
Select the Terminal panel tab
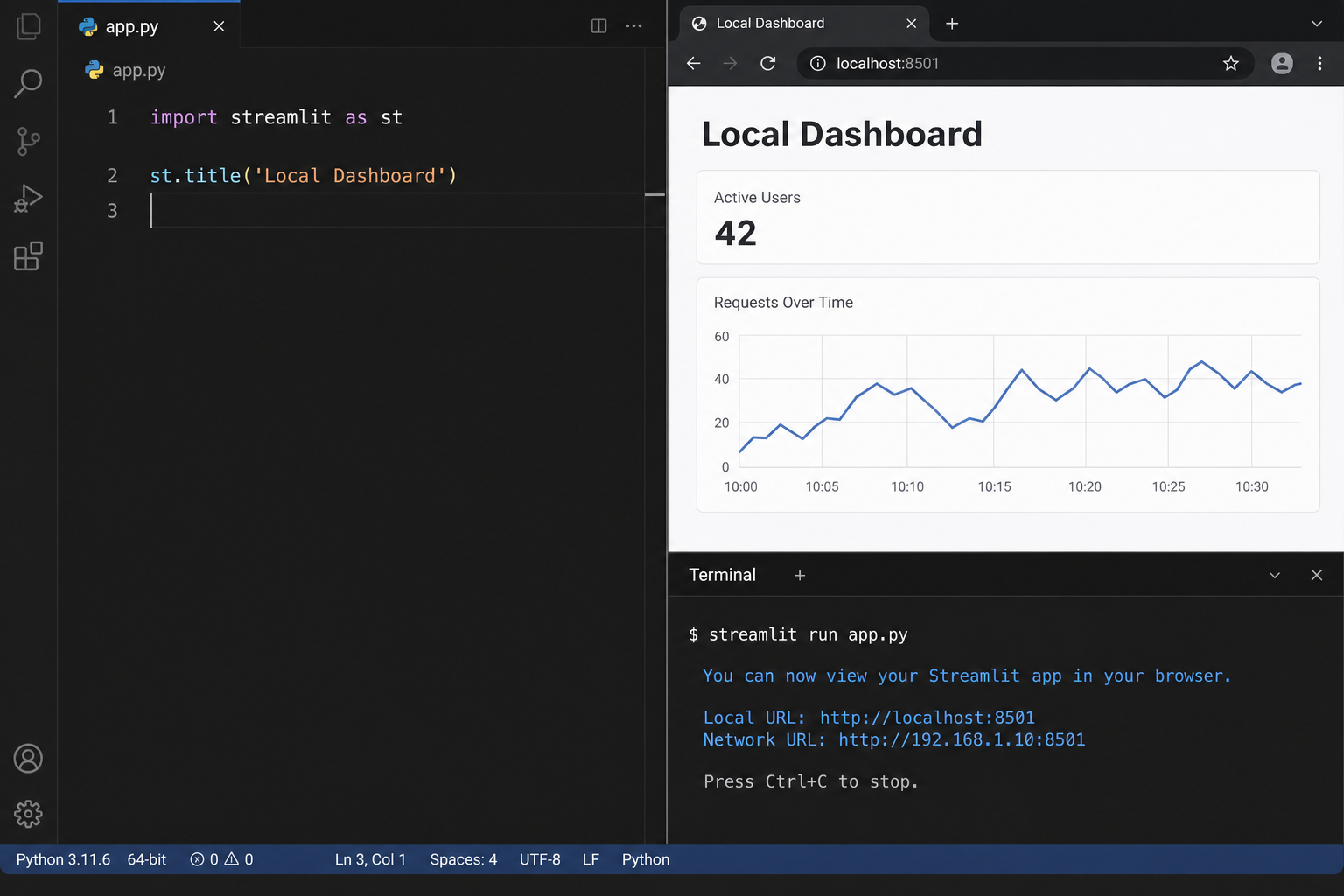722,575
